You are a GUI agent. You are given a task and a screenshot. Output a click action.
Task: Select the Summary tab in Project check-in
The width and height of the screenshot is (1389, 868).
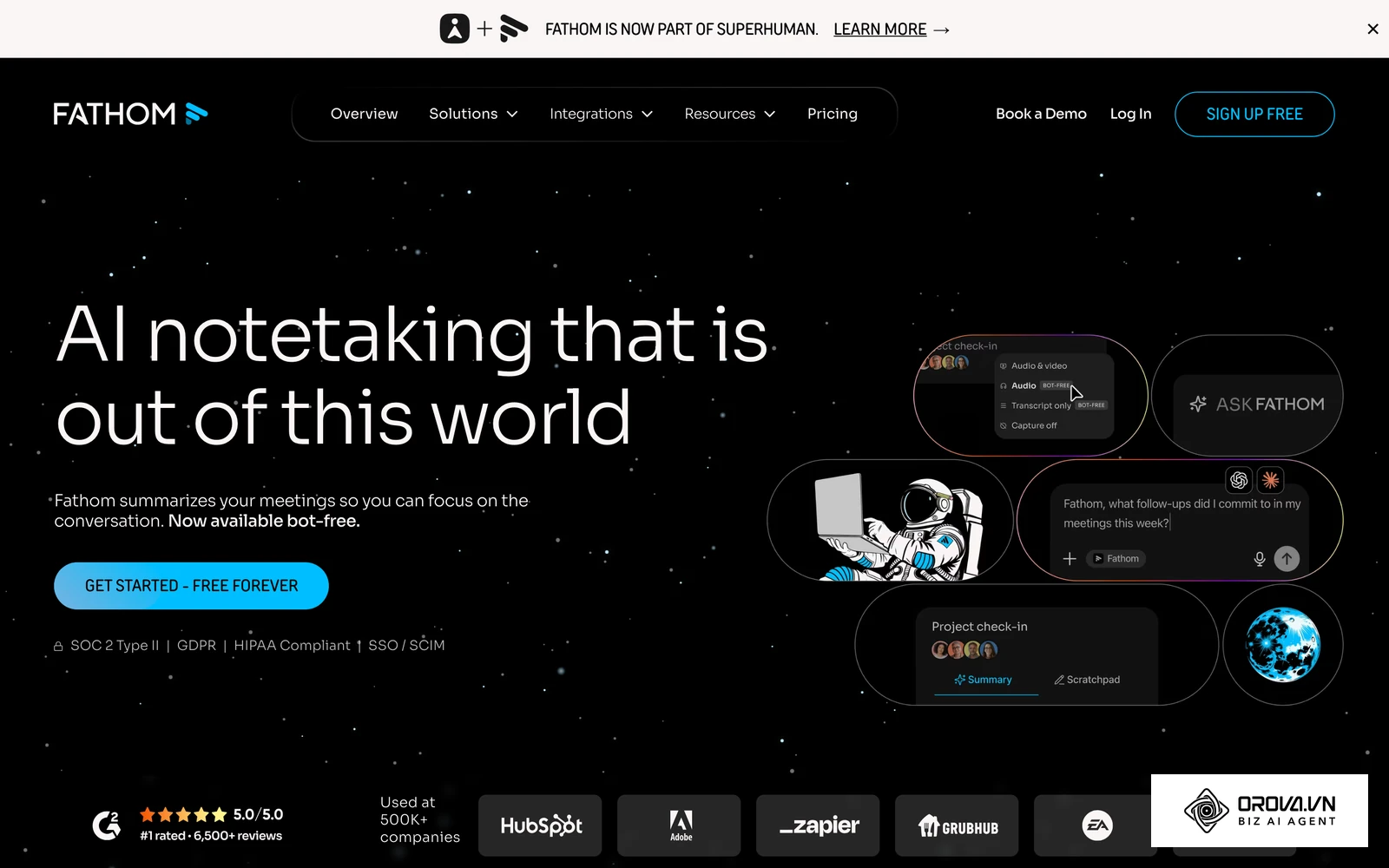point(984,680)
